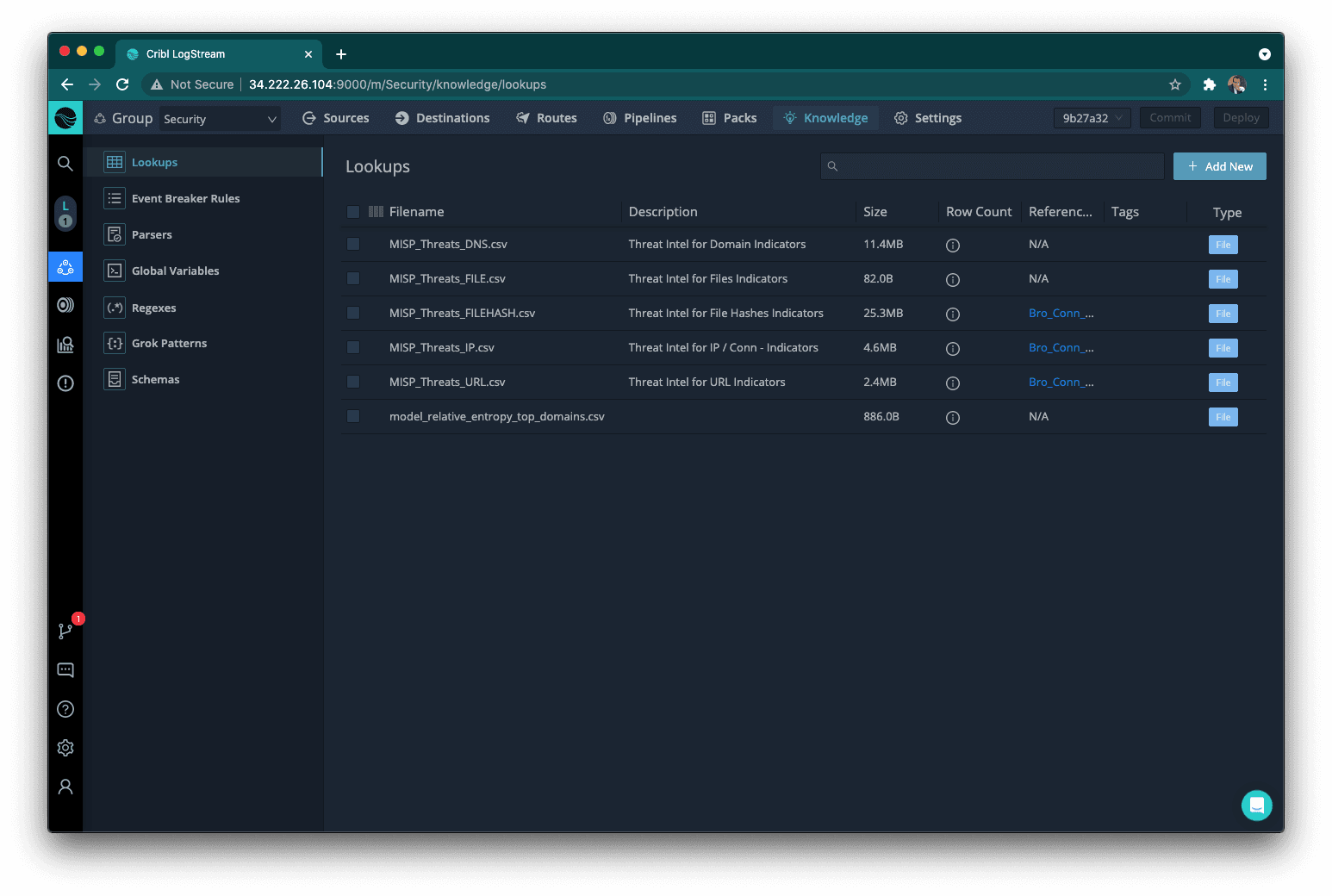Screen dimensions: 1332x896
Task: Show row count info for MISP_Threats_DNS.csv
Action: click(x=953, y=246)
